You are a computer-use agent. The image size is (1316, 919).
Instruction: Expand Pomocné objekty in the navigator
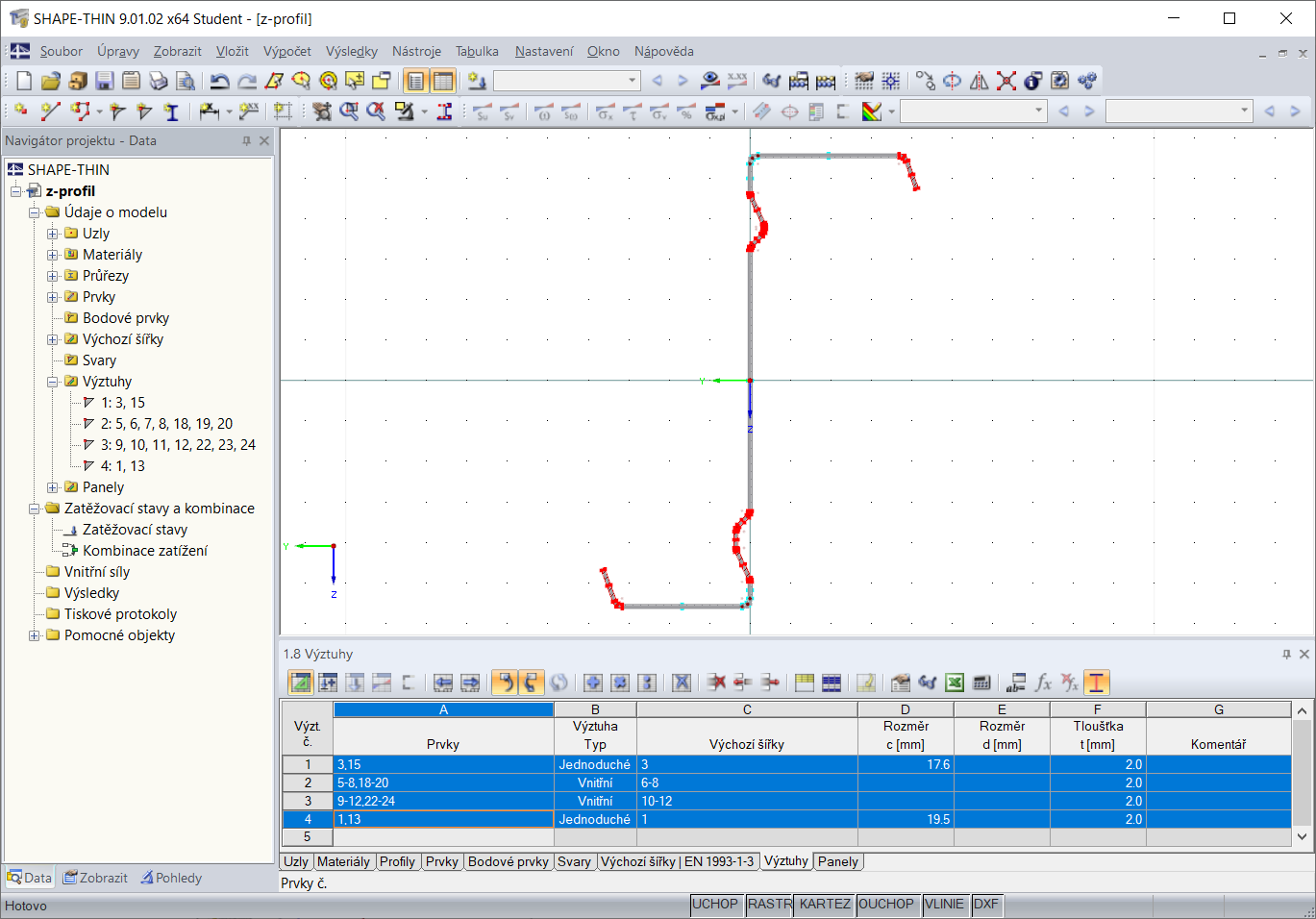35,635
